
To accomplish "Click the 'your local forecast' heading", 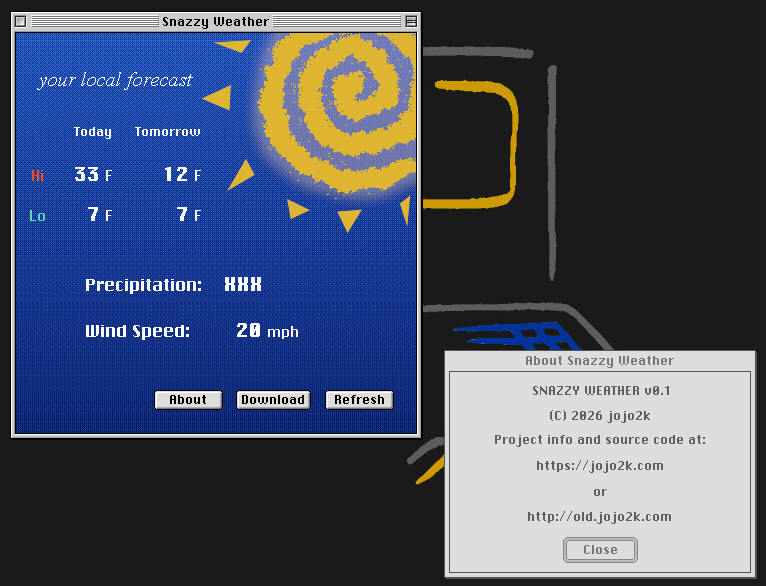I will 115,80.
